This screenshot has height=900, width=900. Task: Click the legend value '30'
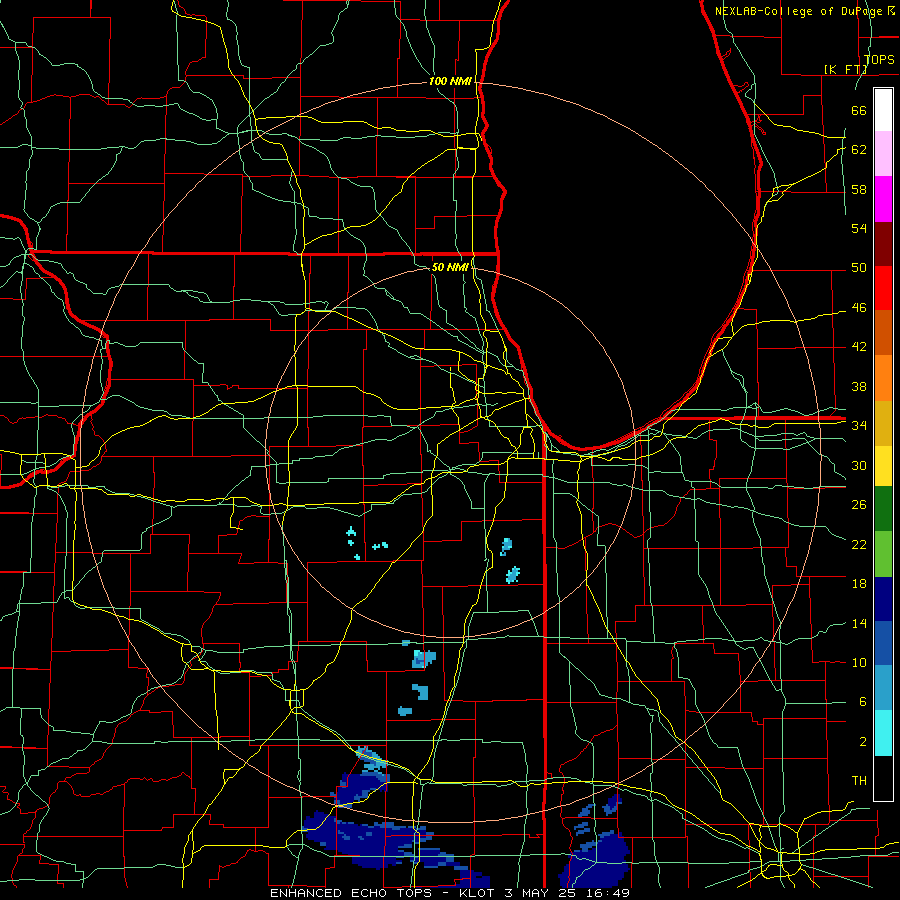(x=859, y=465)
